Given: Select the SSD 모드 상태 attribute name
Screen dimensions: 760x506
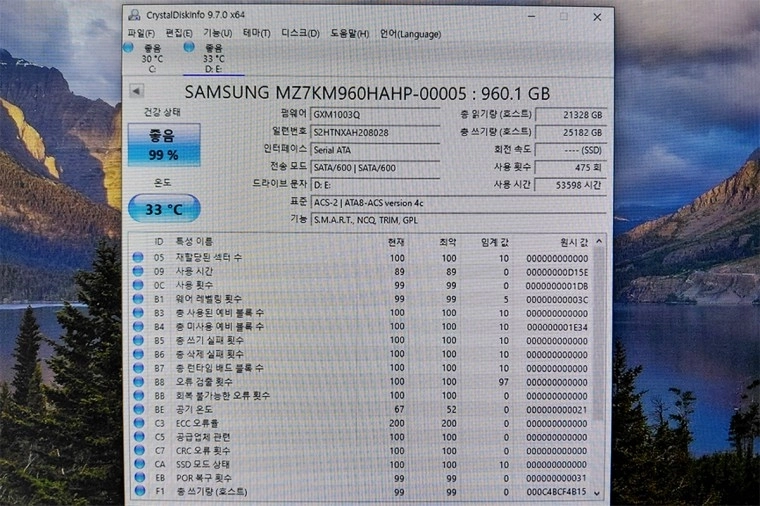Looking at the screenshot, I should (x=203, y=464).
